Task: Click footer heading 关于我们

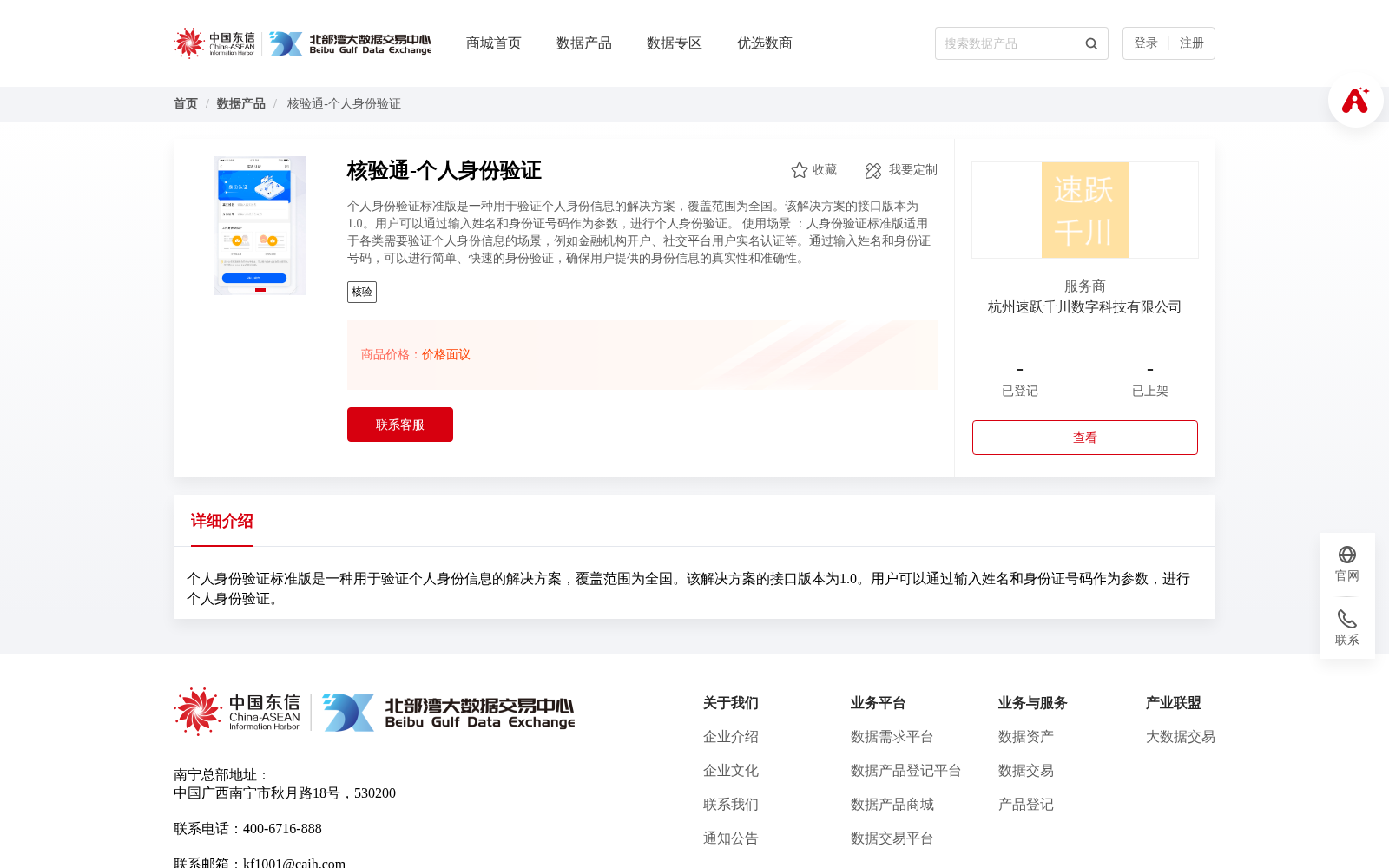Action: [731, 703]
